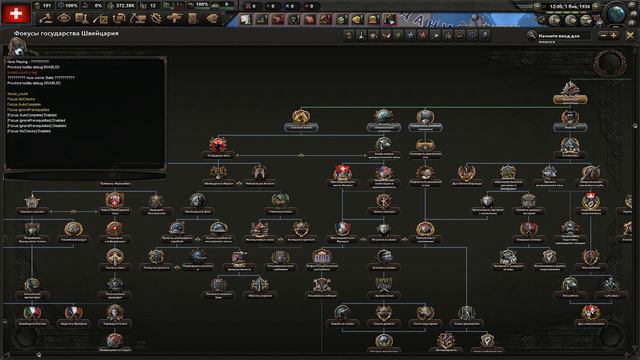640x360 pixels.
Task: Click the green money alert icon
Action: 341,19
